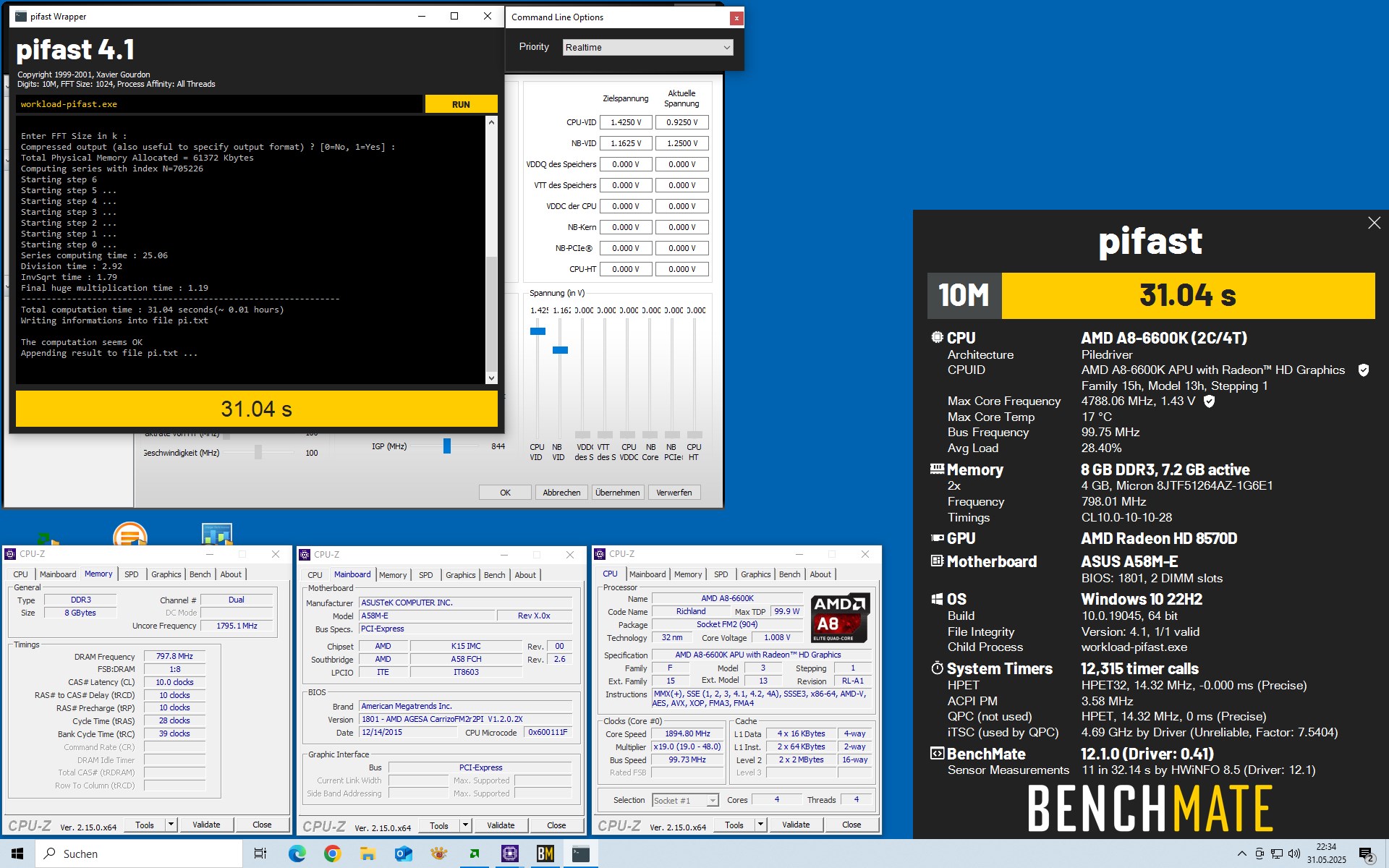Click the verified shield next to CPUID
1389x868 pixels.
click(x=1364, y=370)
